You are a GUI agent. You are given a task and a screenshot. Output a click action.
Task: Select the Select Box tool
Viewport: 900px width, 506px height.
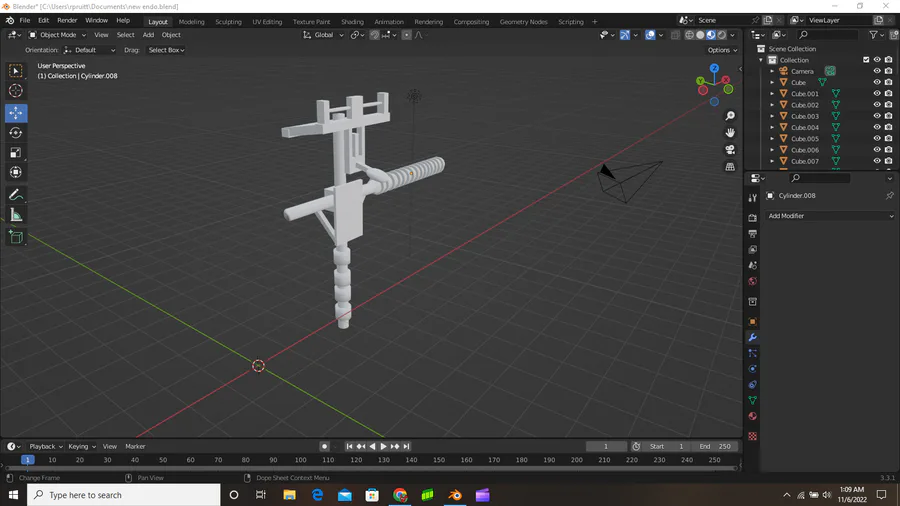pos(15,71)
